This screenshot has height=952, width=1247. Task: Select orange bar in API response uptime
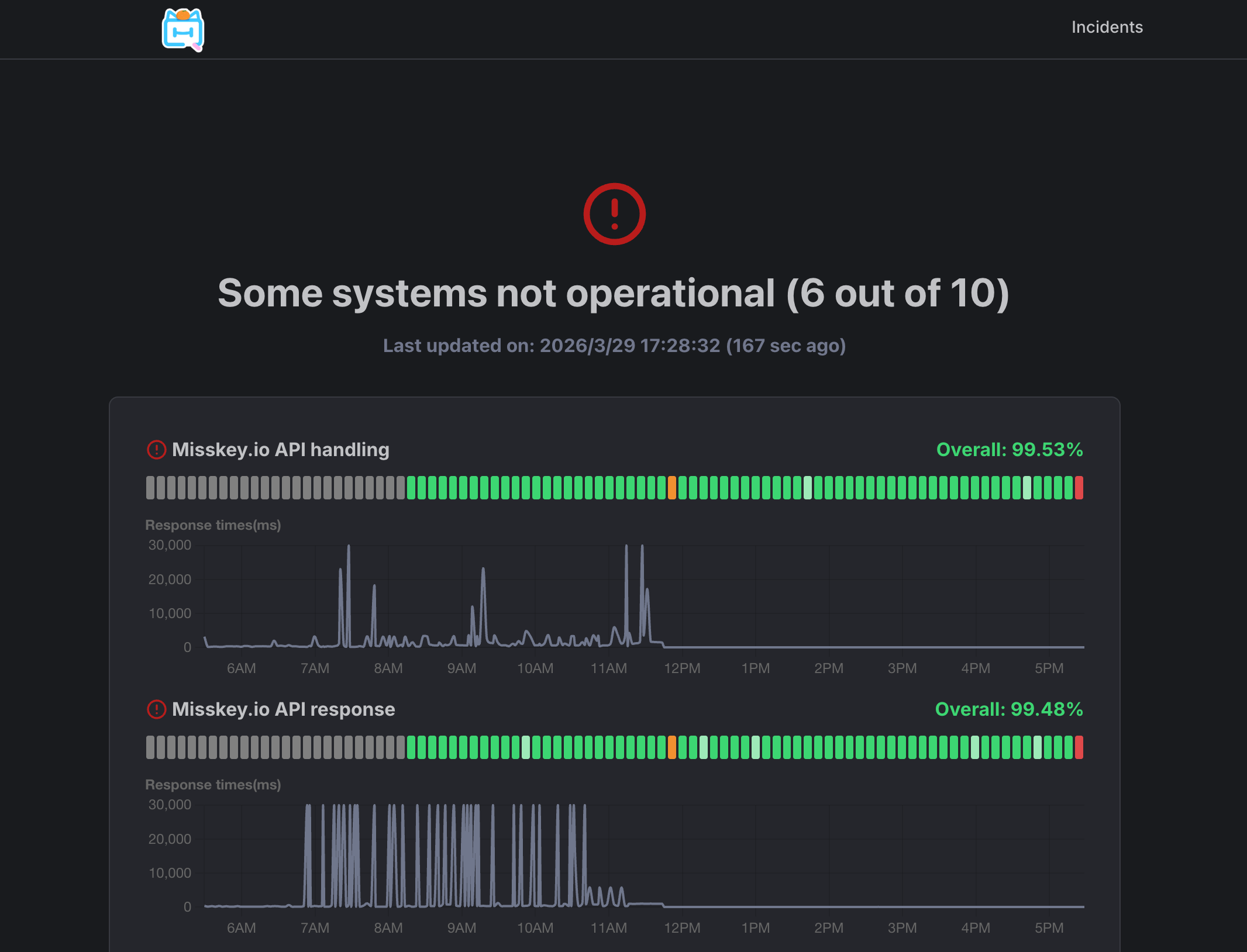point(672,747)
